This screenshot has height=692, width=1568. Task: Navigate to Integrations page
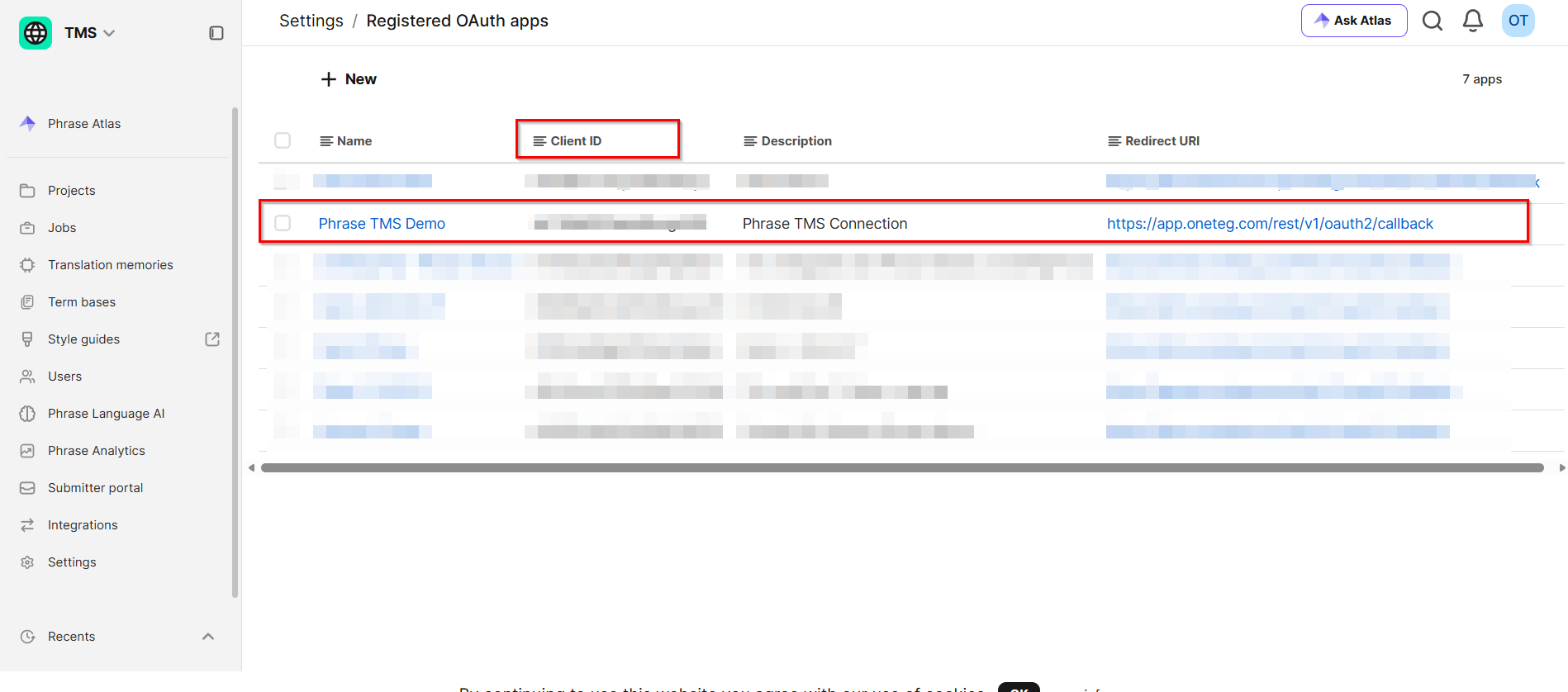[83, 525]
